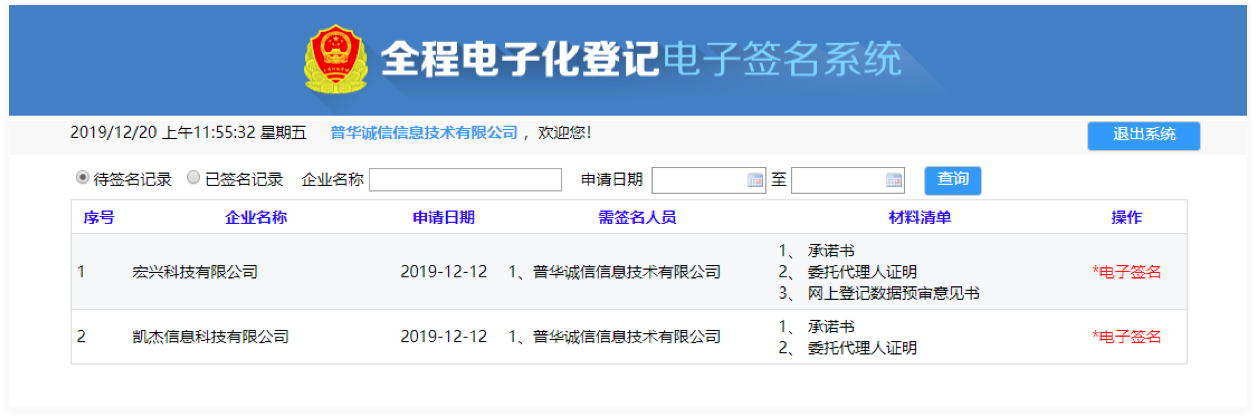This screenshot has height=420, width=1256.
Task: Click the 材料清单 column header
Action: (x=919, y=217)
